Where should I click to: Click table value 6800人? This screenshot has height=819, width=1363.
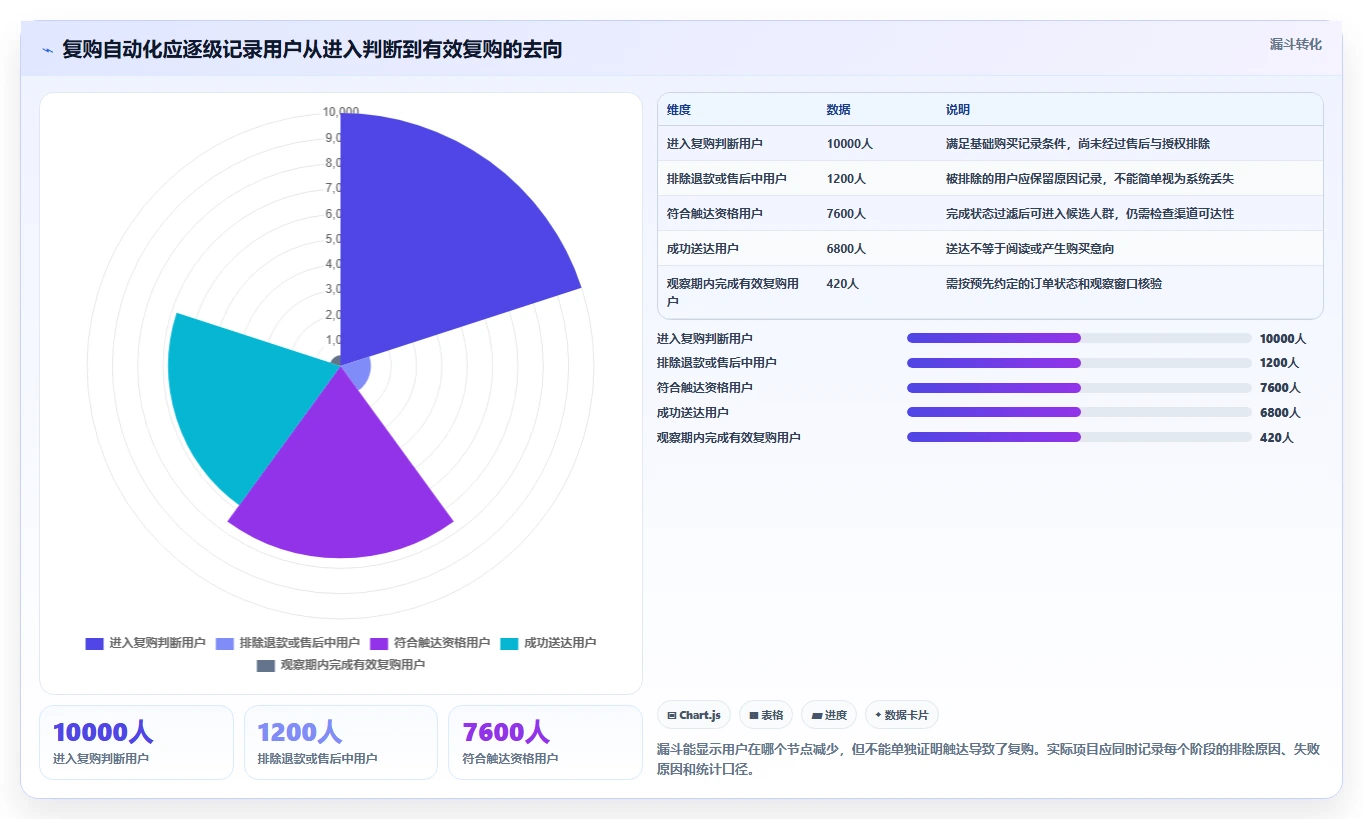(x=847, y=249)
